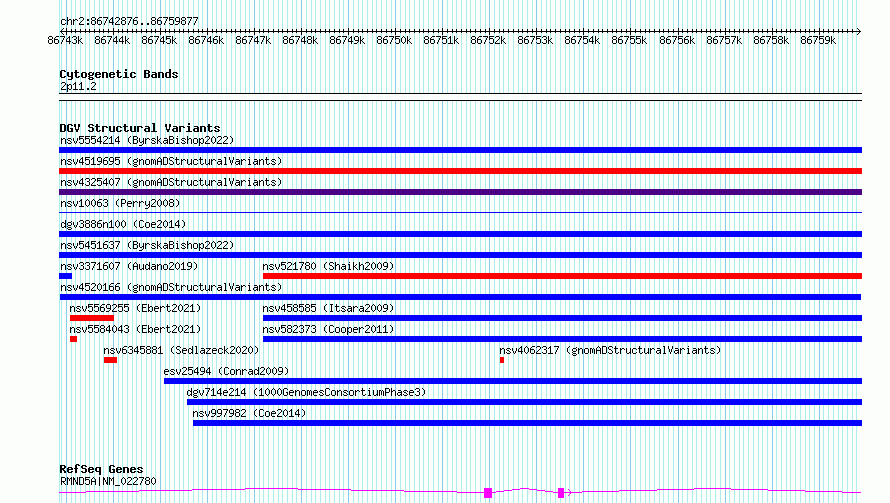
Task: Click the 86755k ruler tick
Action: 629,40
